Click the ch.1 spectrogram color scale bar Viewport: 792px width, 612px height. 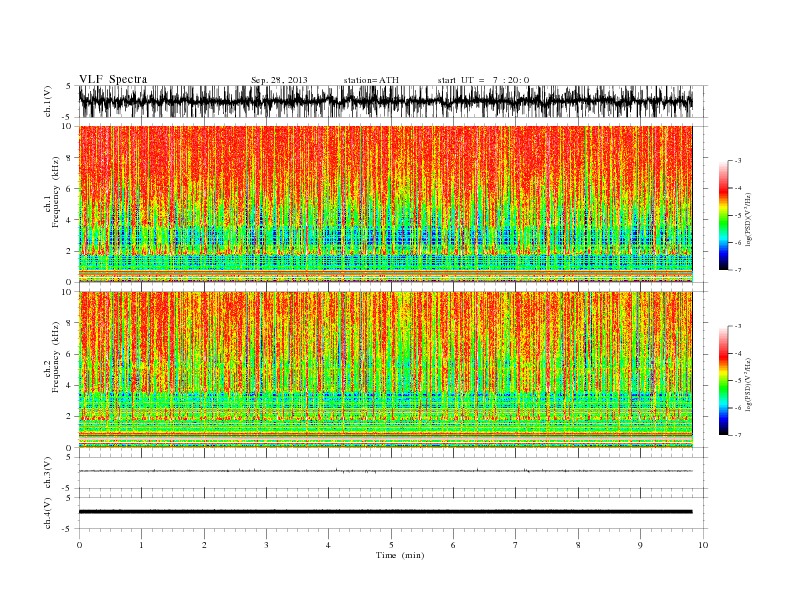pos(724,216)
